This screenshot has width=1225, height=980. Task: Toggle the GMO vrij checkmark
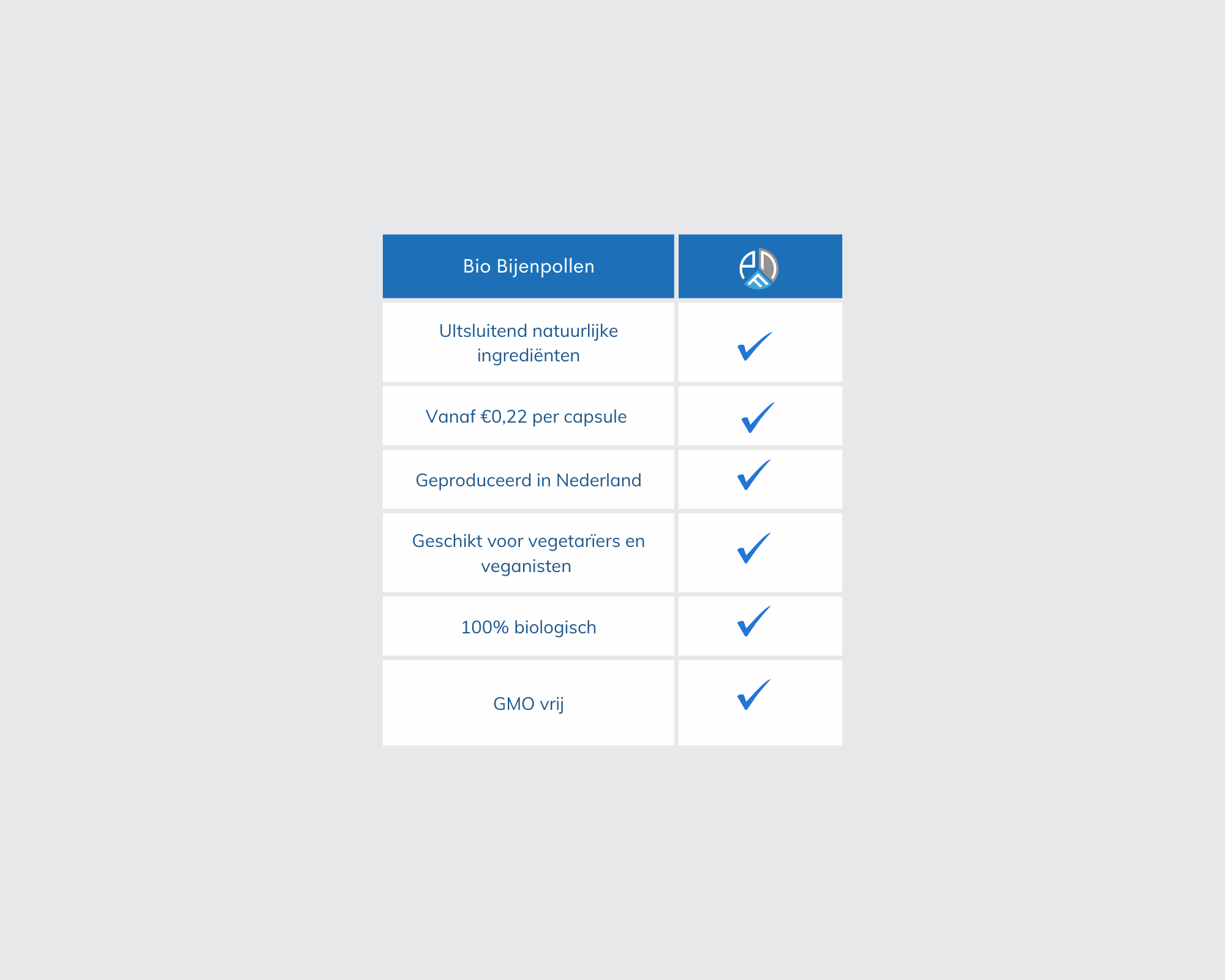pos(754,695)
